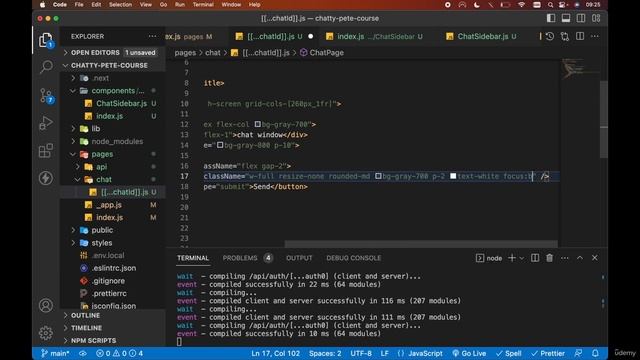The height and width of the screenshot is (360, 640).
Task: Expand the styles folder
Action: click(113, 242)
